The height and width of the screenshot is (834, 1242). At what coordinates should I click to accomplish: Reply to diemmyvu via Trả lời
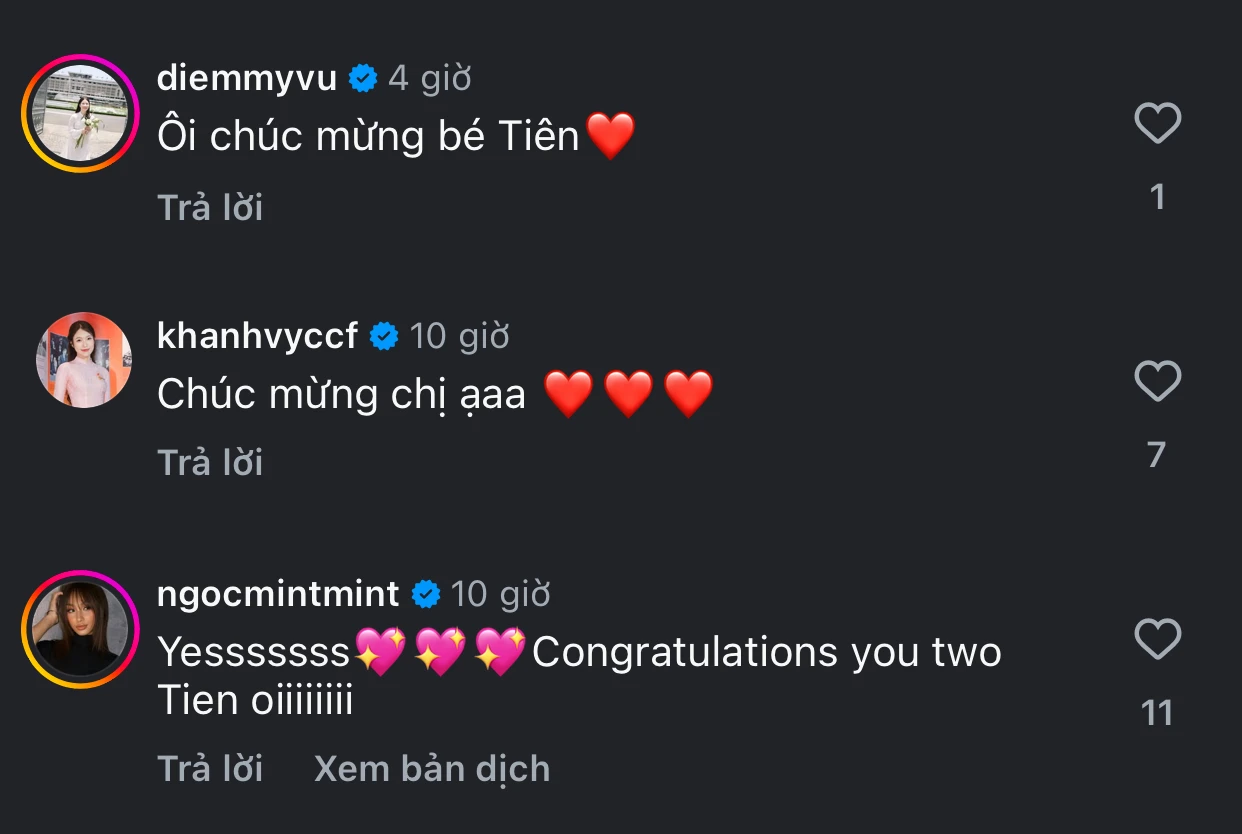point(210,207)
